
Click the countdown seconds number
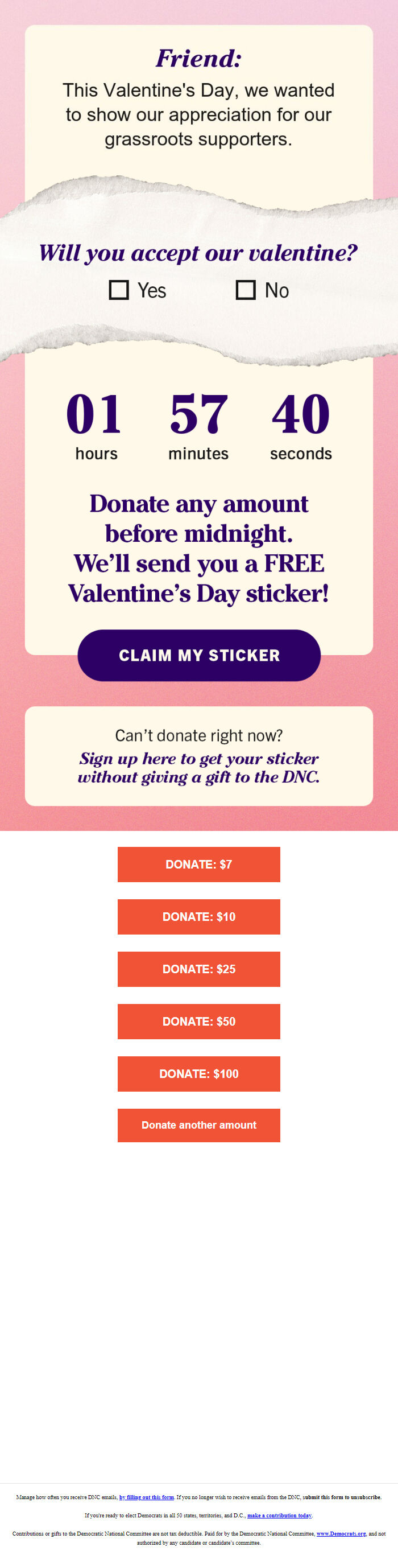click(301, 414)
